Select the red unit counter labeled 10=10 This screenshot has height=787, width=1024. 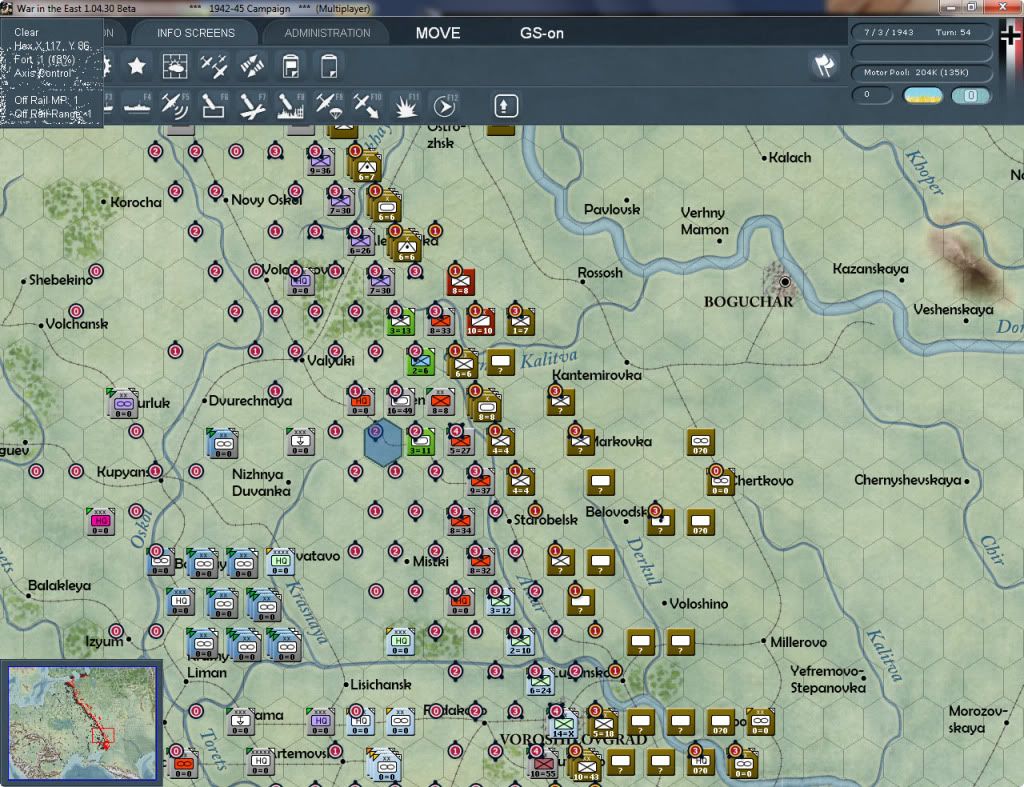tap(480, 321)
